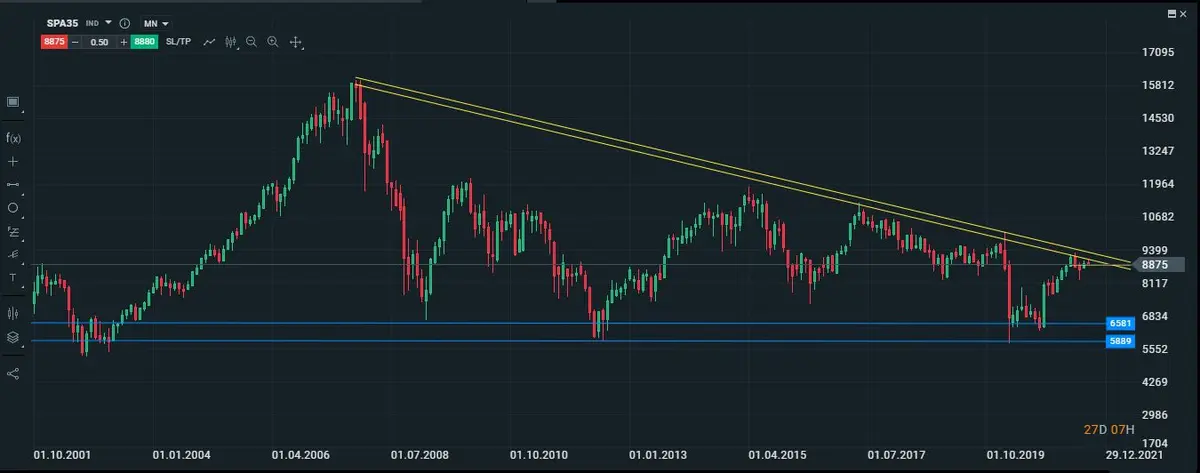Choose the circle shape drawing tool
The width and height of the screenshot is (1200, 473).
13,208
